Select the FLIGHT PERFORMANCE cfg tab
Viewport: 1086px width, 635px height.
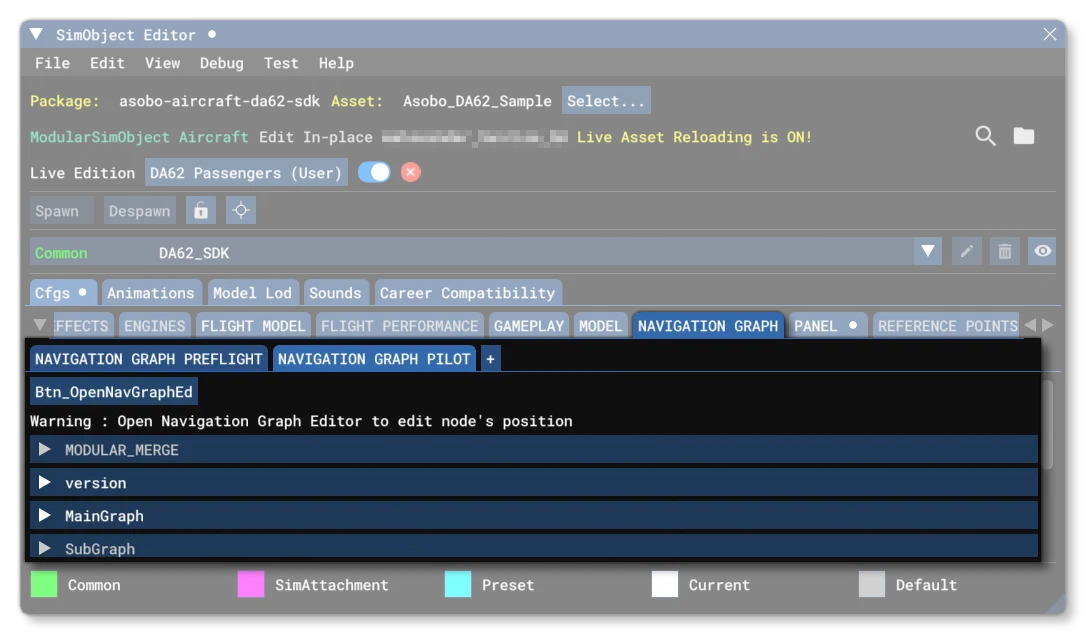tap(400, 325)
